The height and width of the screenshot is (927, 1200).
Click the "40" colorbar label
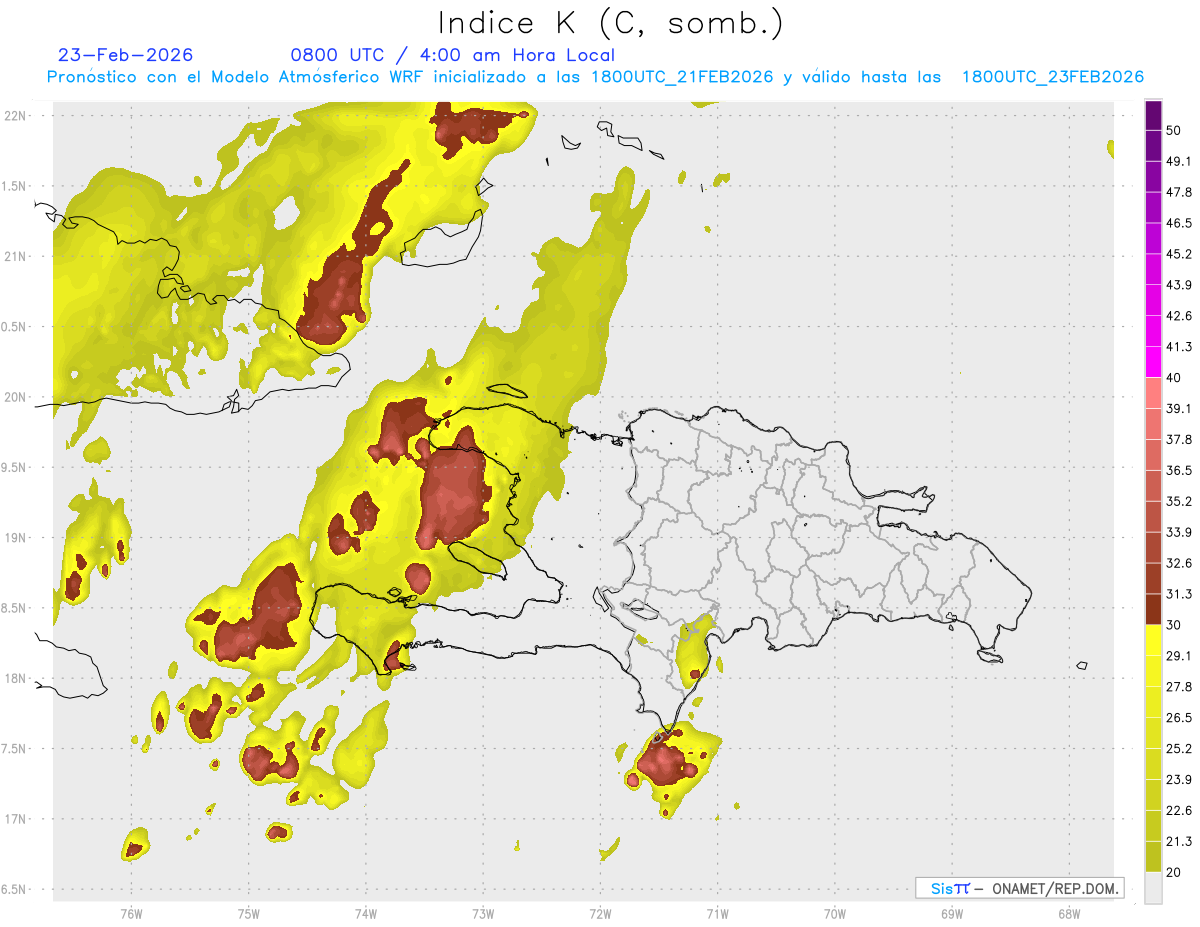click(x=1174, y=378)
